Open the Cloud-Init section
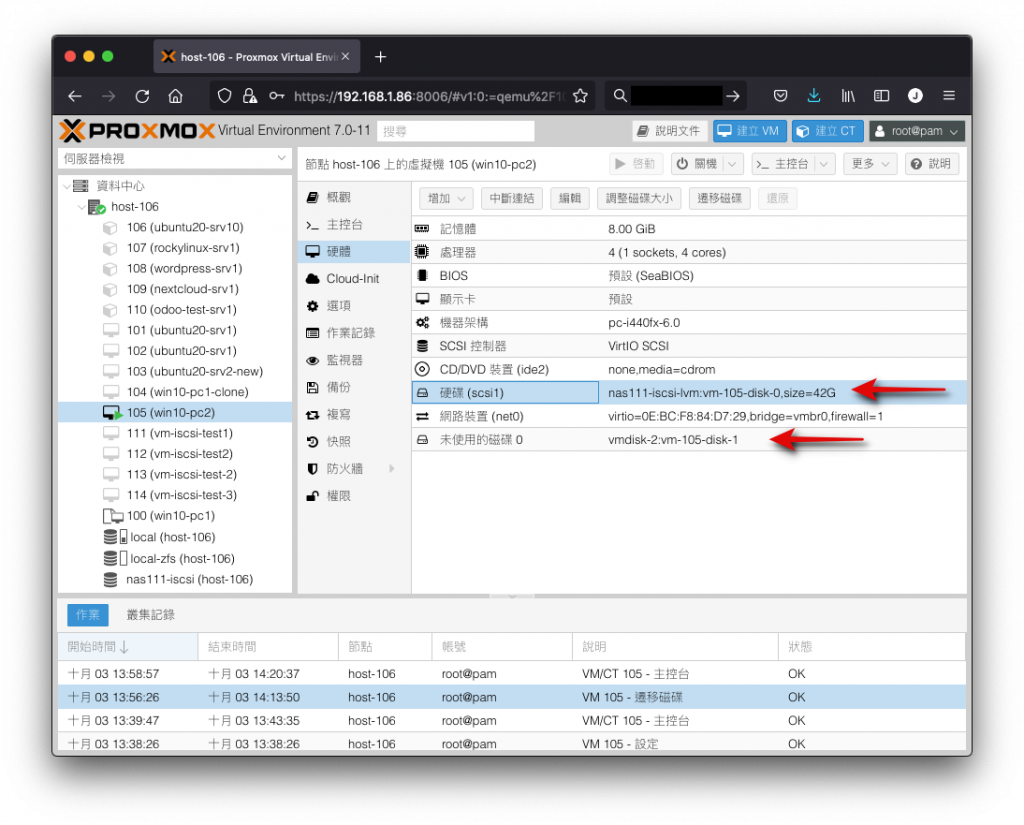The height and width of the screenshot is (825, 1024). point(353,279)
